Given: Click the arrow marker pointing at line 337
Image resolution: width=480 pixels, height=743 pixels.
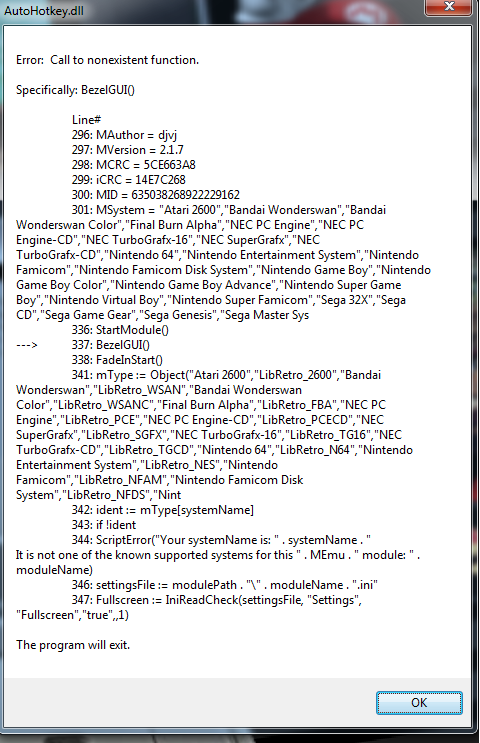Looking at the screenshot, I should point(27,345).
